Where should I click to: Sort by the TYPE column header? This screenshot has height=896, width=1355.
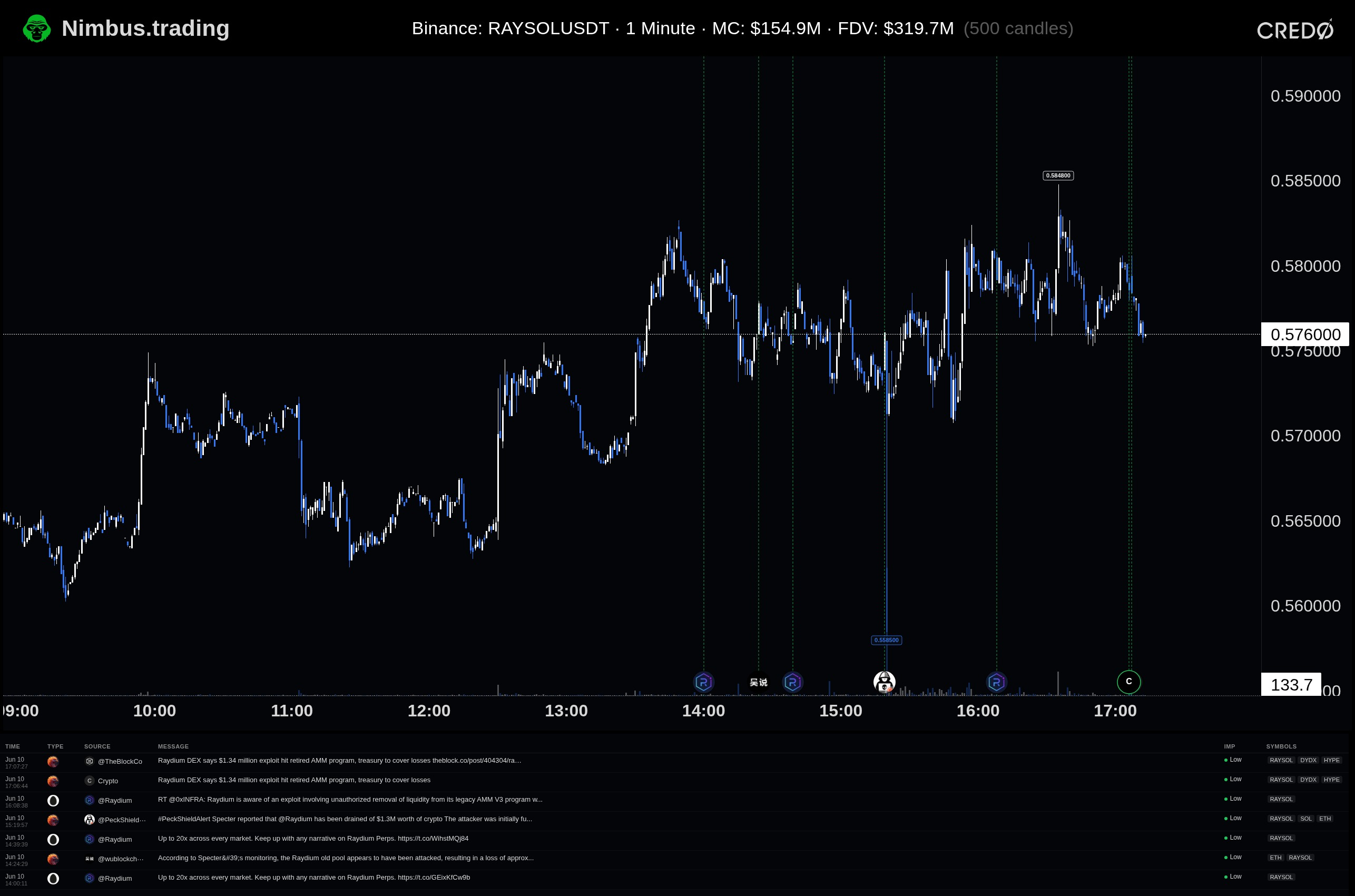coord(55,746)
